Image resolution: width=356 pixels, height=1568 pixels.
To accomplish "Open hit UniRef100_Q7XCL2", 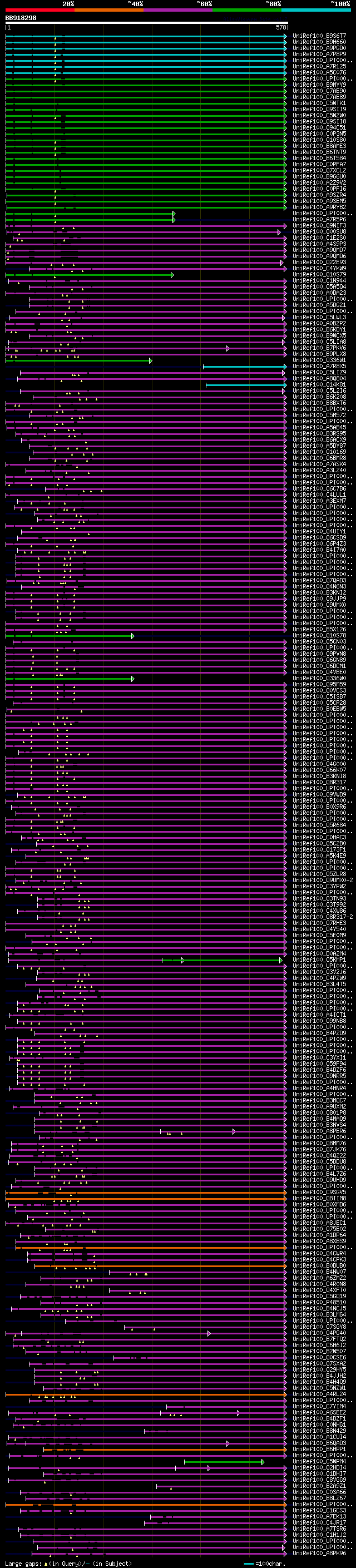I will [319, 170].
